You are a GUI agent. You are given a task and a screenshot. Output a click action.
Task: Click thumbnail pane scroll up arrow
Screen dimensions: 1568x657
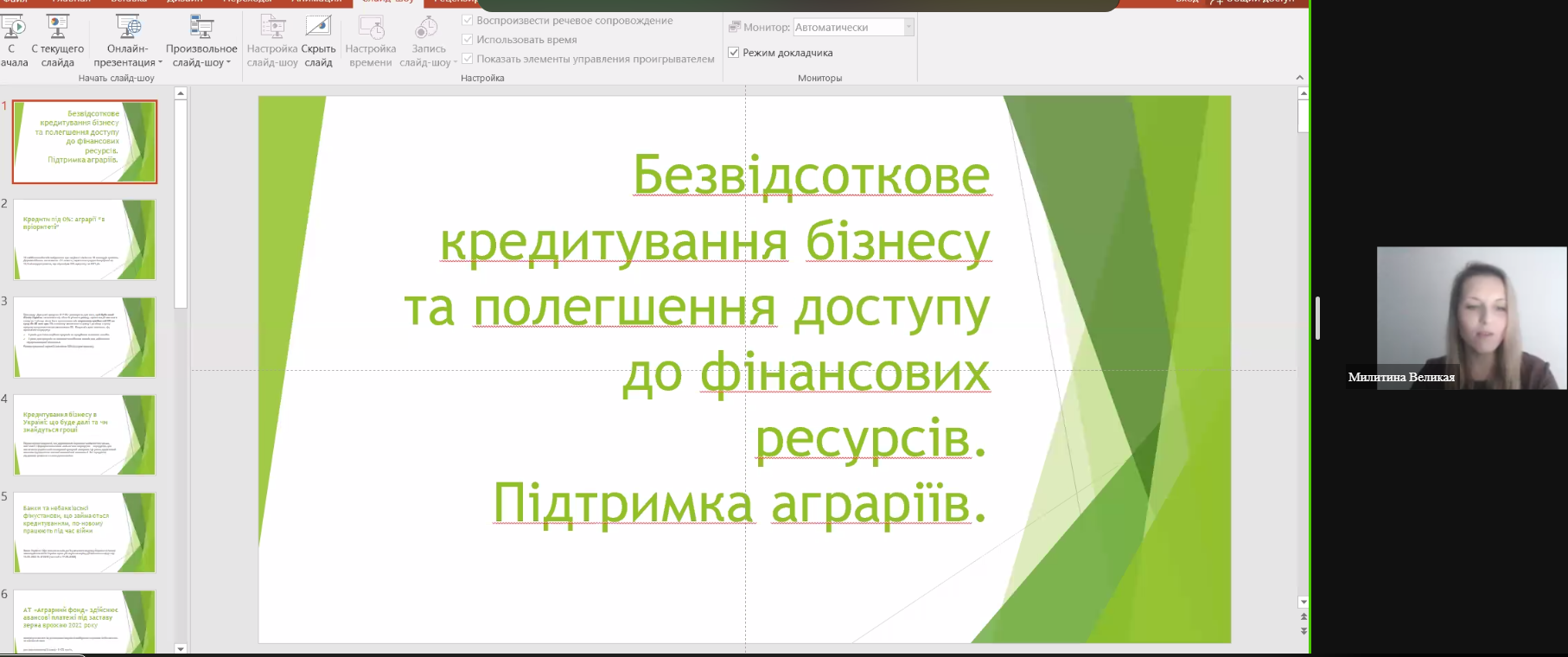tap(181, 93)
